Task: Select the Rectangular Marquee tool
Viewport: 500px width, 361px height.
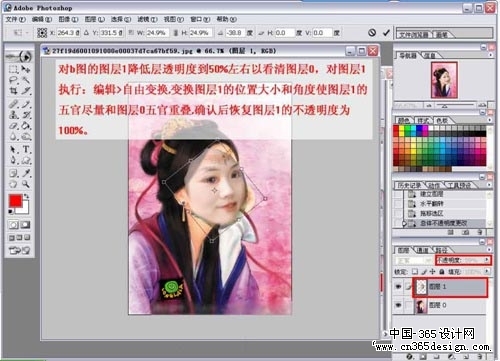Action: 13,69
